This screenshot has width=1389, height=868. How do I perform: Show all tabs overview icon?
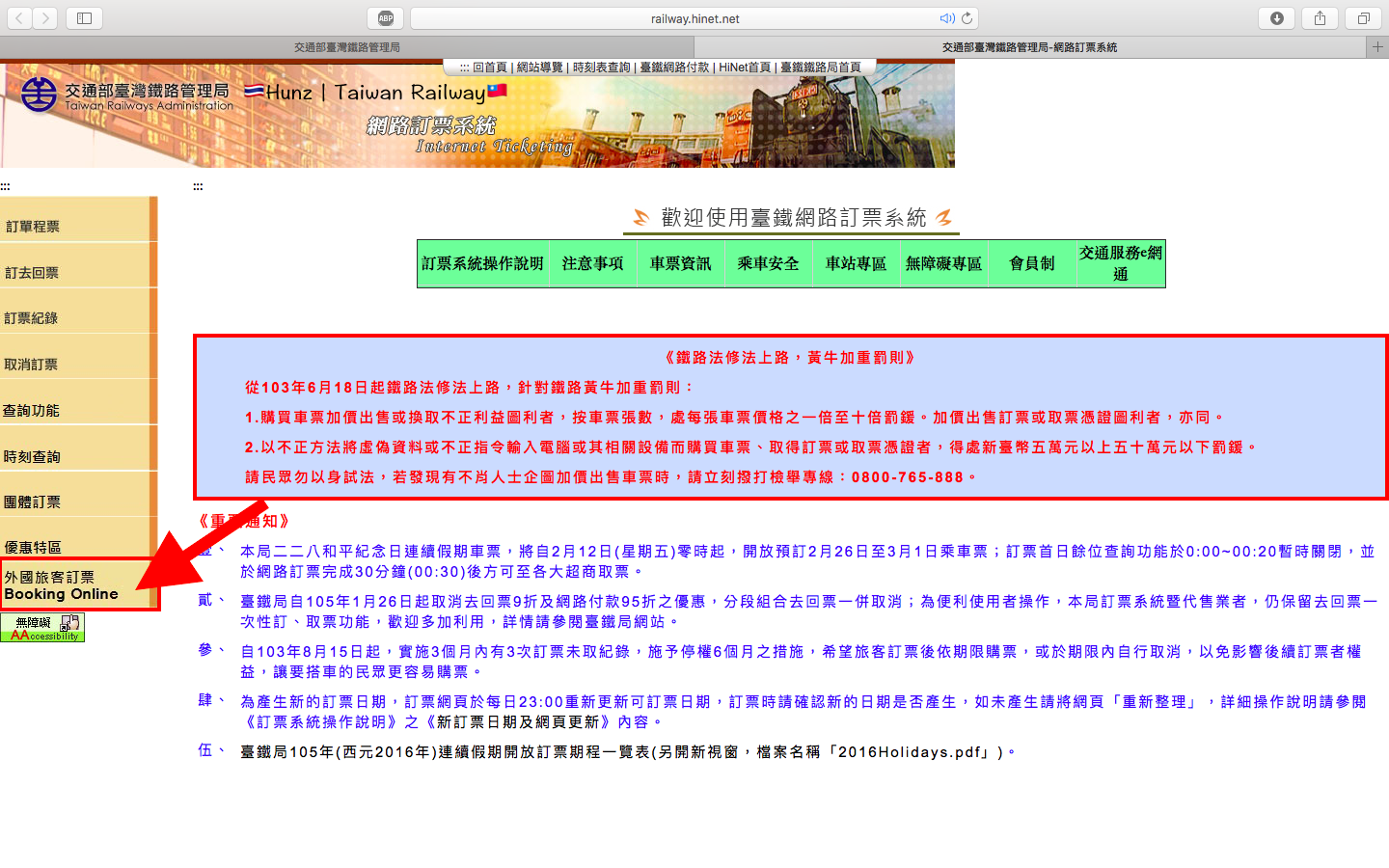pyautogui.click(x=1364, y=18)
